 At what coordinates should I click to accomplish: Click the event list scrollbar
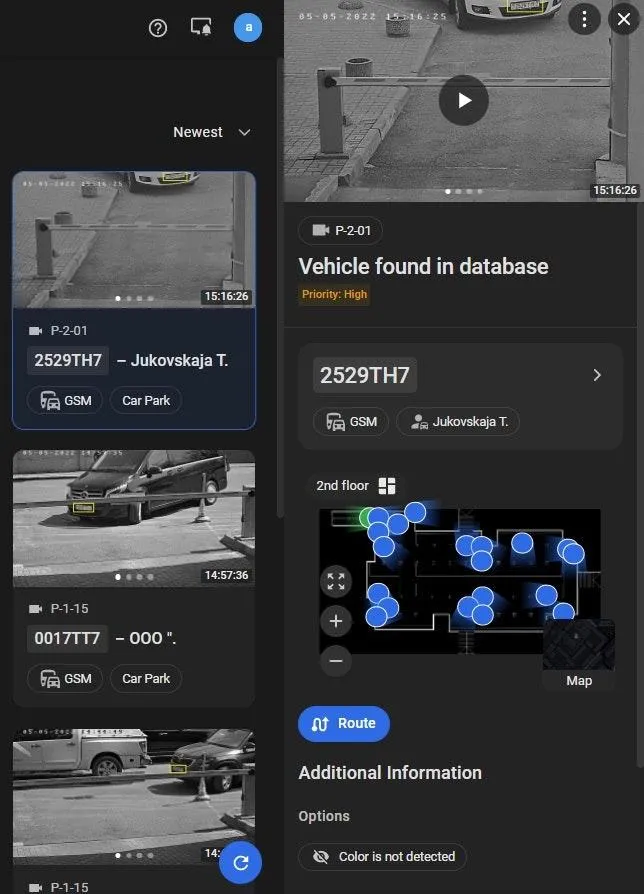(280, 287)
